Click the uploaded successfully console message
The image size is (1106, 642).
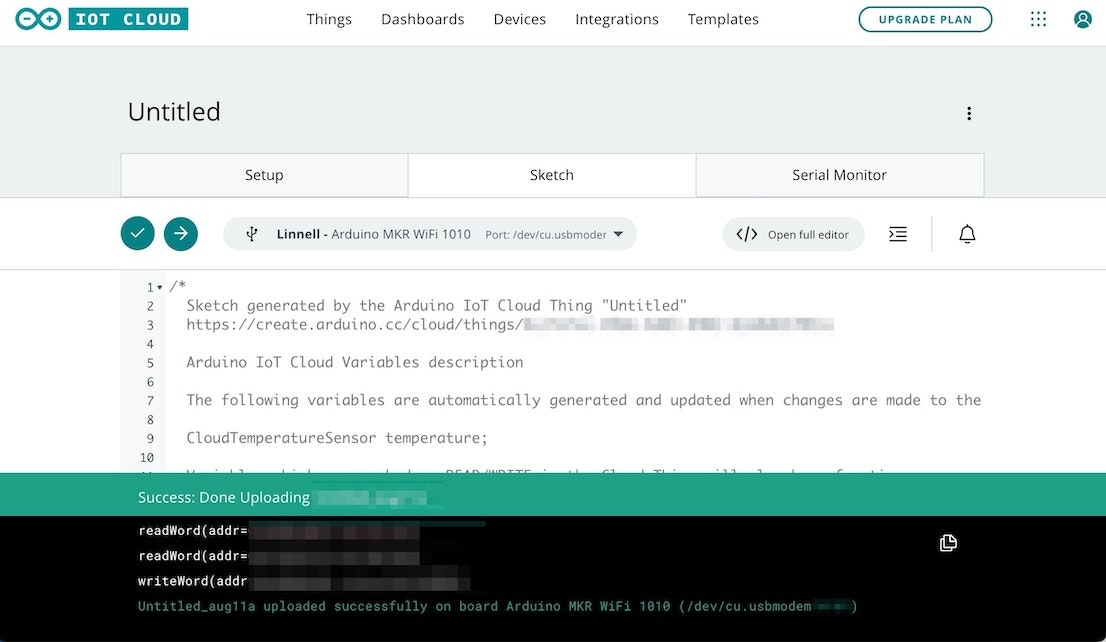[497, 606]
